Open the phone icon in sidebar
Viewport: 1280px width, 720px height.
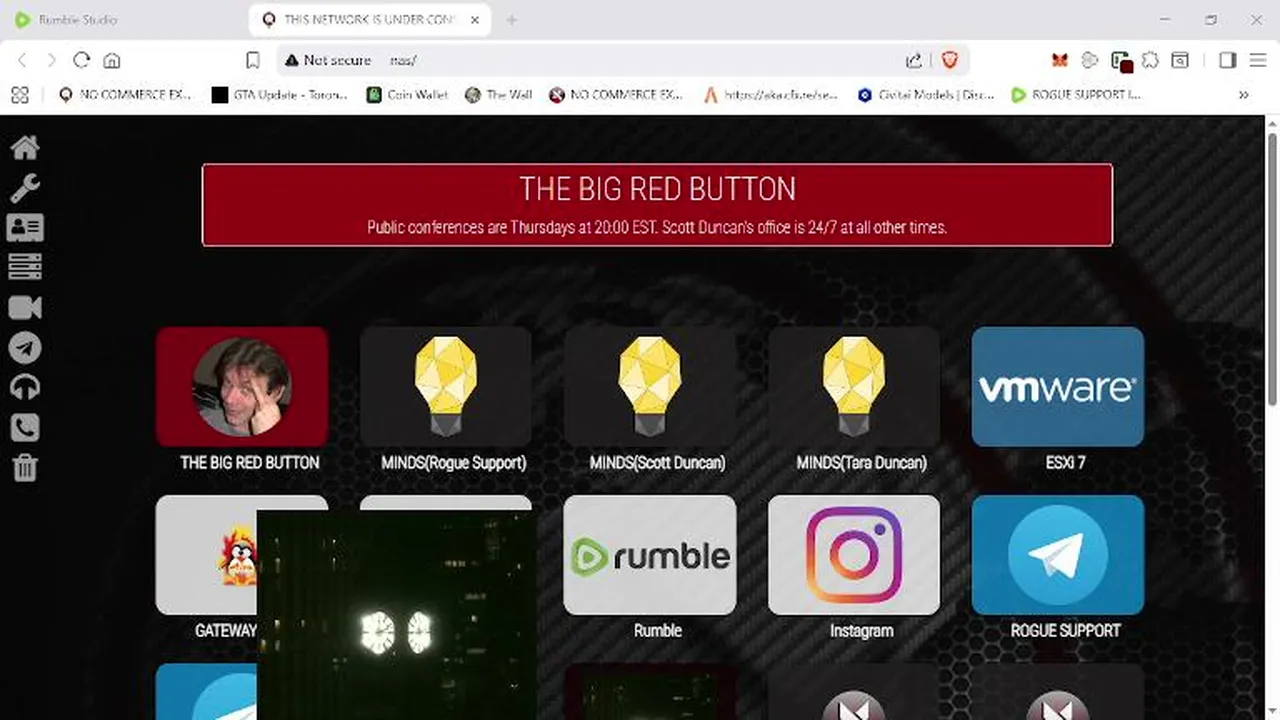[x=25, y=428]
